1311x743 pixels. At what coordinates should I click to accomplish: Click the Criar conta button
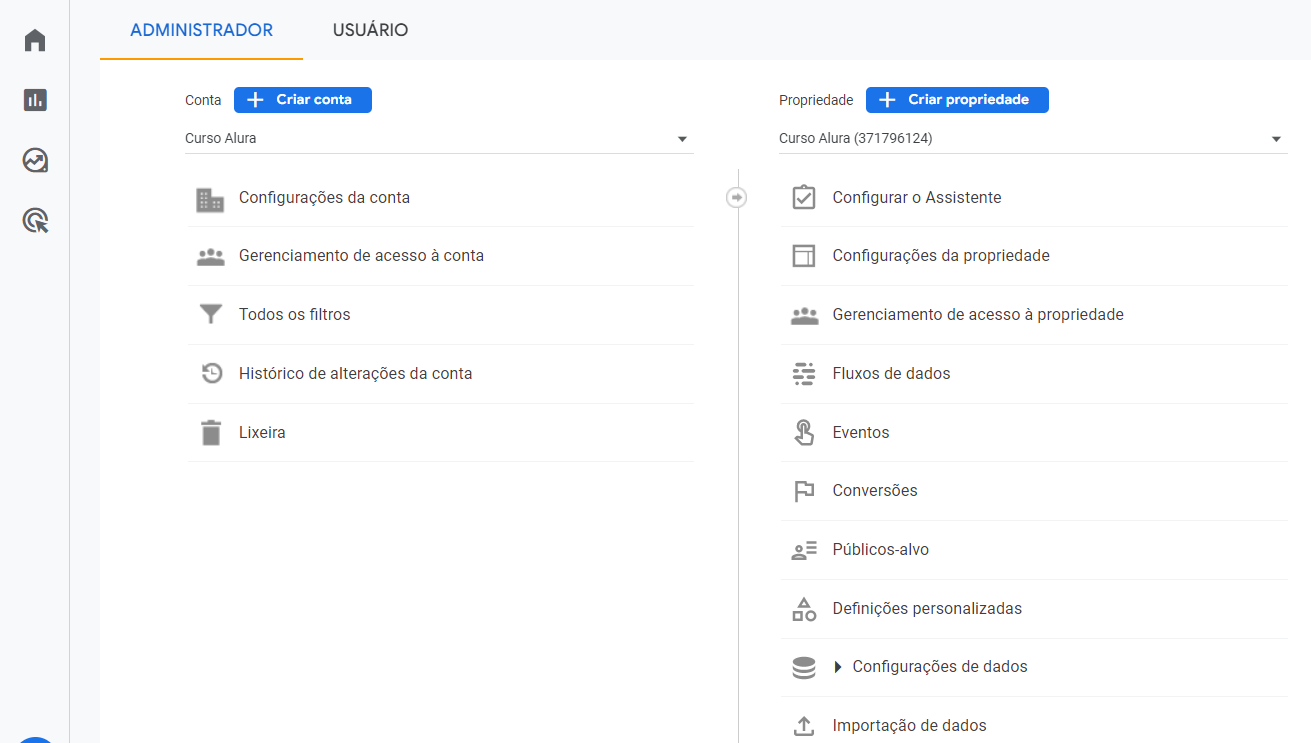click(303, 100)
